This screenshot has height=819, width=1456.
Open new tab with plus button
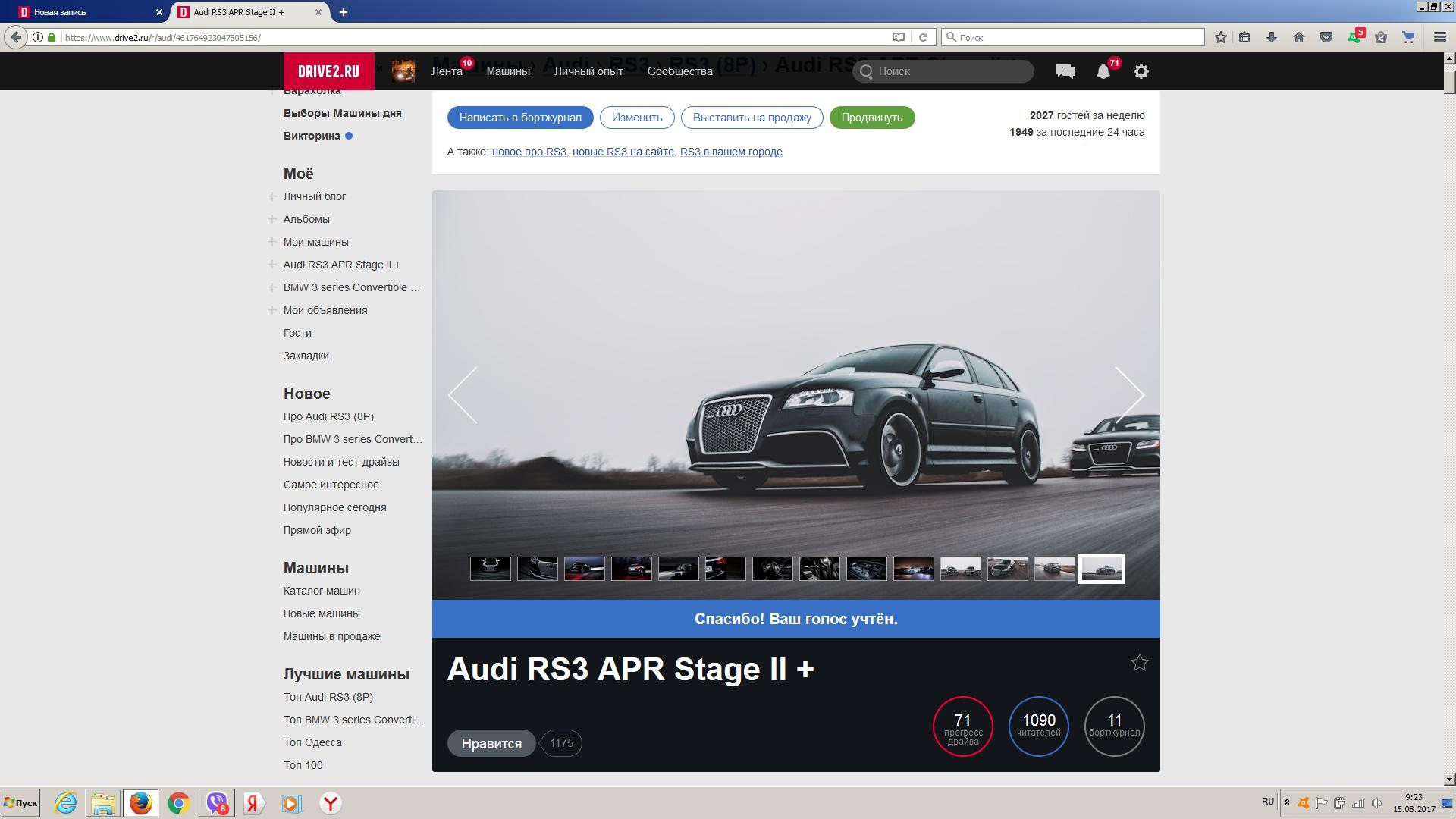(x=344, y=12)
